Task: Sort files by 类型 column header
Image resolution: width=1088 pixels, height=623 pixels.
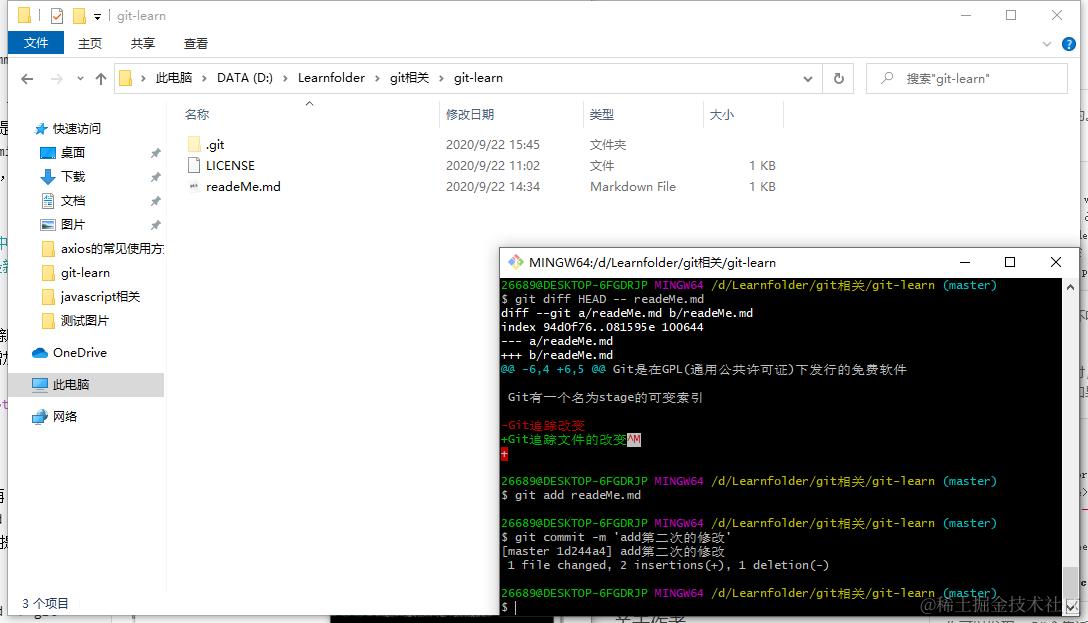Action: point(602,114)
